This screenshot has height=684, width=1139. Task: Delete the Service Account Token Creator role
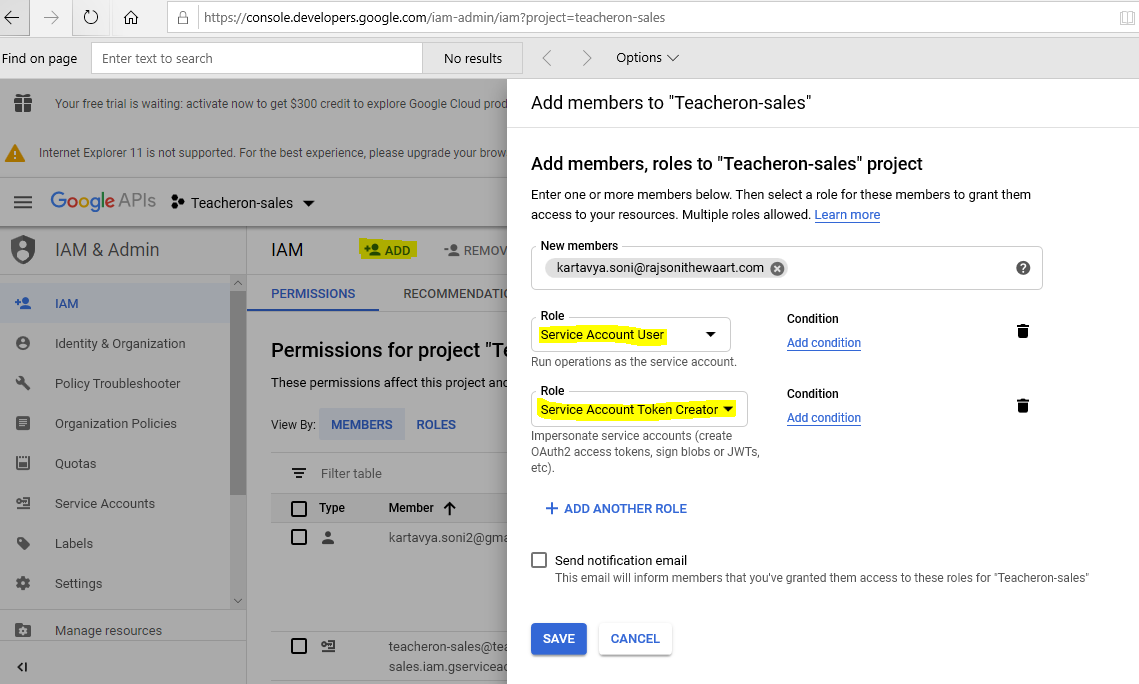click(1023, 405)
